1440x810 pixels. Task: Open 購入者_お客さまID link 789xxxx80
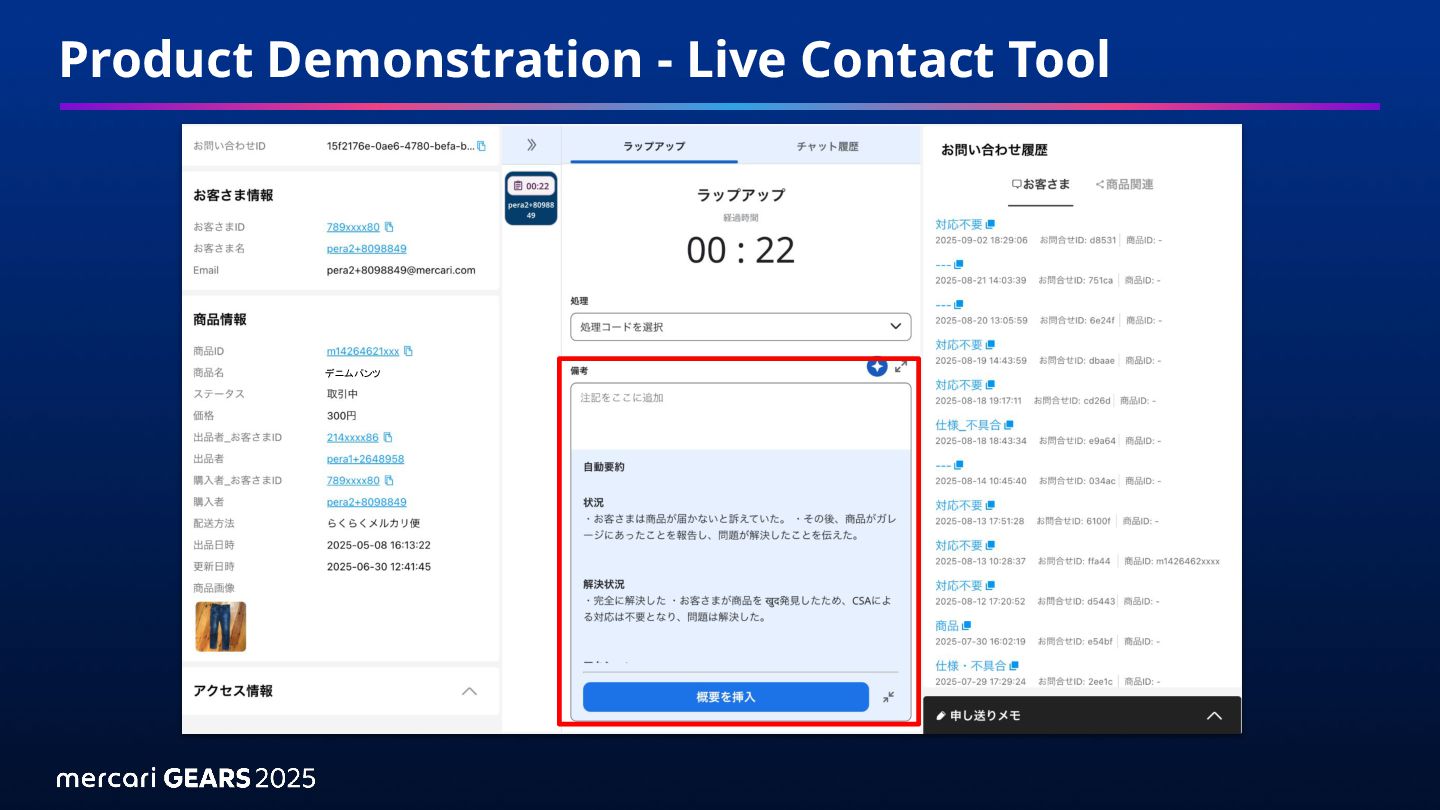(353, 480)
